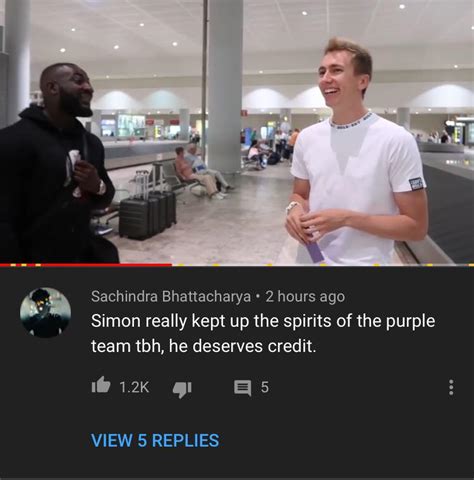This screenshot has width=474, height=480.
Task: Open Sachindra Bhattacharya's channel name
Action: (171, 296)
